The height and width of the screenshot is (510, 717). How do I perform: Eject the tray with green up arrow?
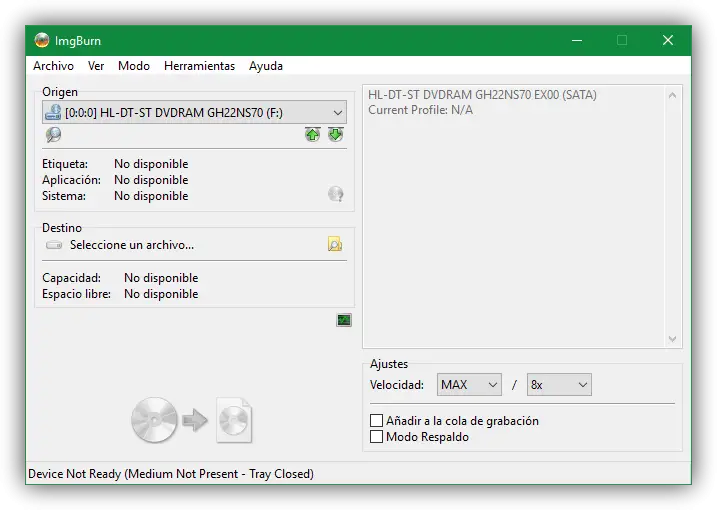pyautogui.click(x=312, y=134)
